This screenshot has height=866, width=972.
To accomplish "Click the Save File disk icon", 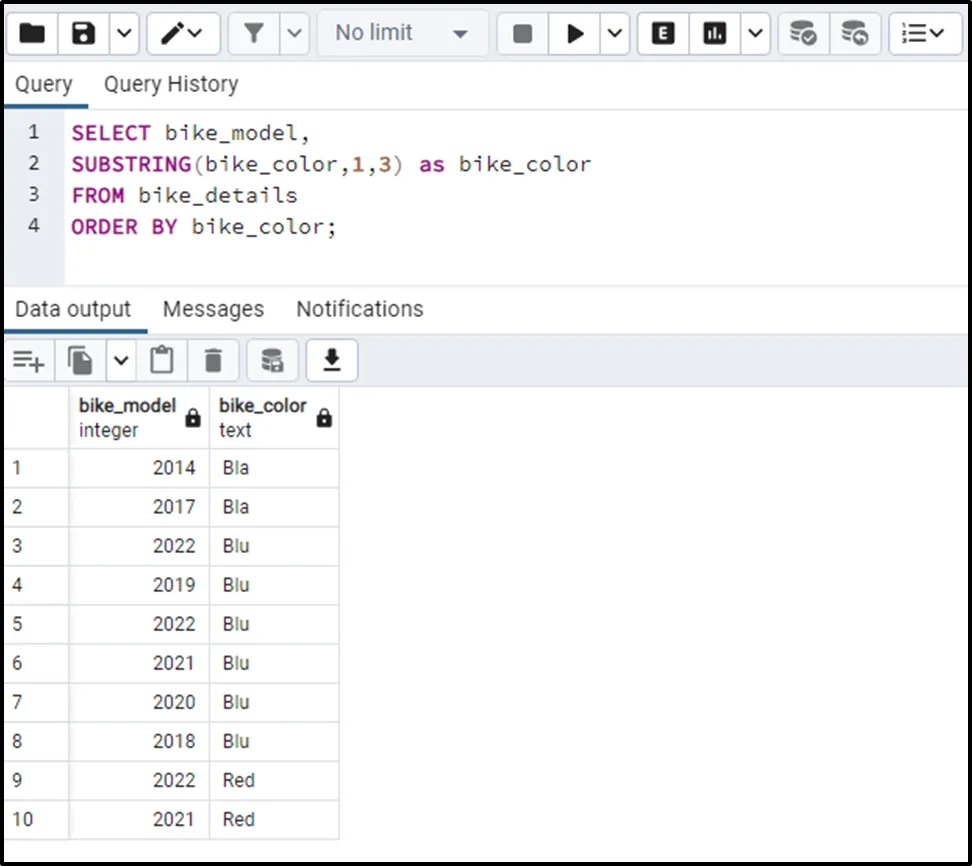I will coord(84,34).
